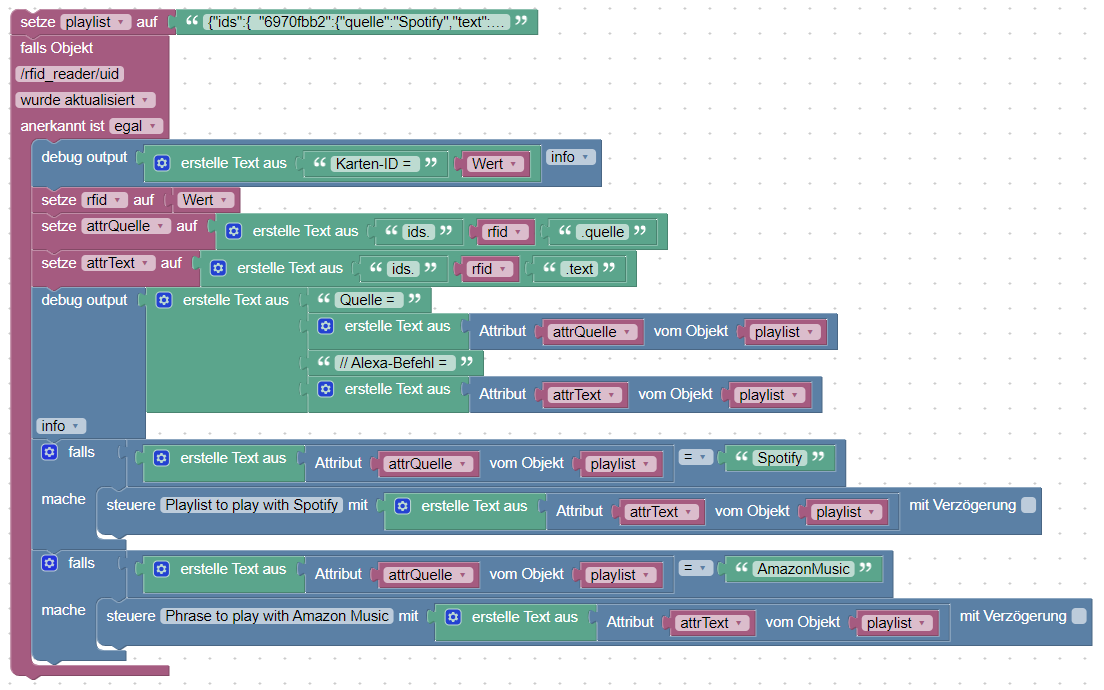The width and height of the screenshot is (1104, 690).
Task: Toggle 'mit Verzögerung' checkbox on Spotify steuere block
Action: pos(1029,505)
